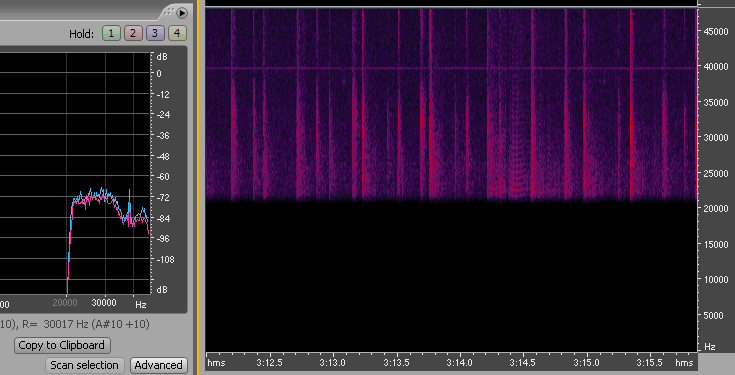Click the 35000 label on spectral frequency ruler

[716, 103]
